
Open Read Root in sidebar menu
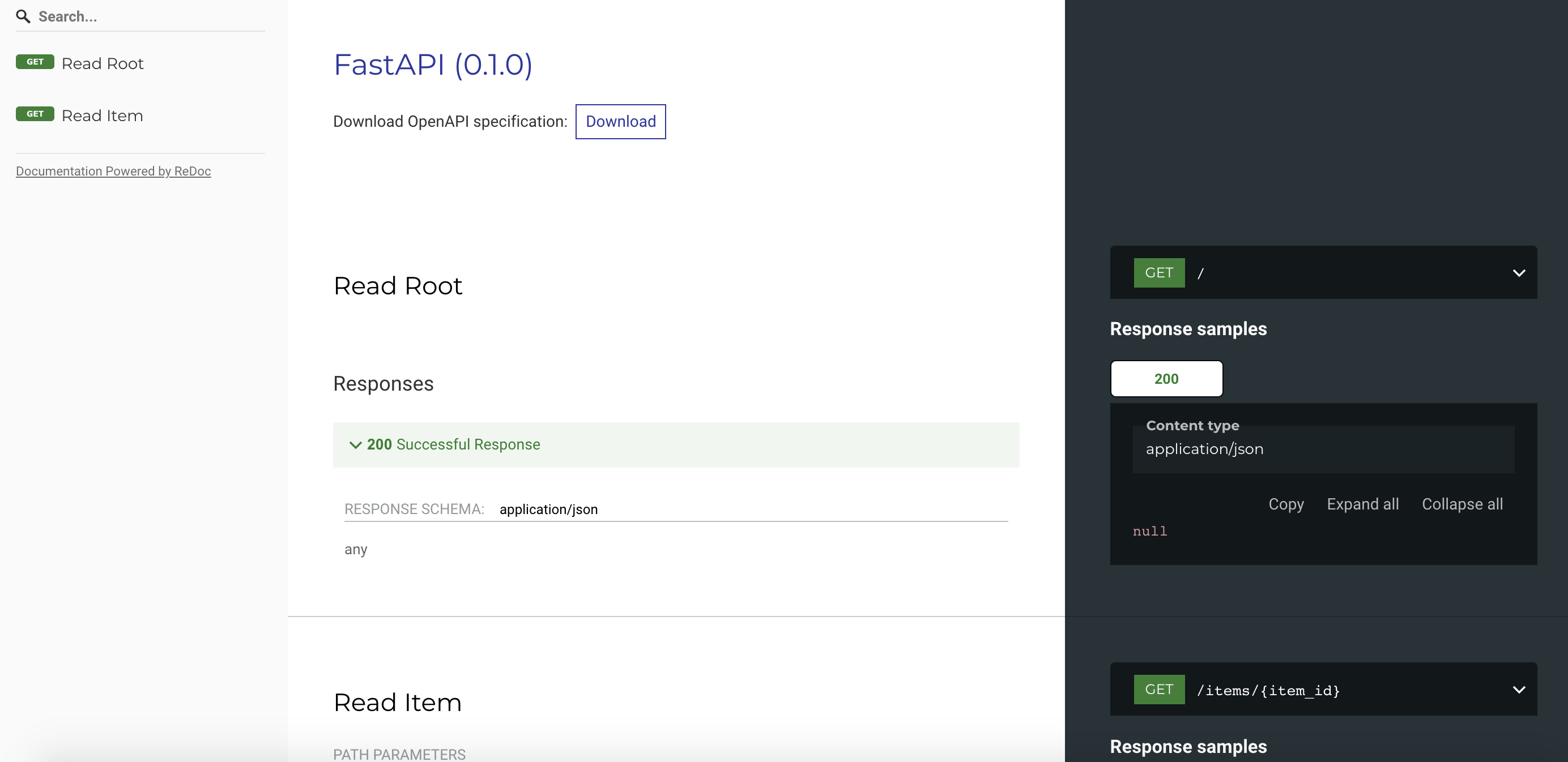click(103, 64)
